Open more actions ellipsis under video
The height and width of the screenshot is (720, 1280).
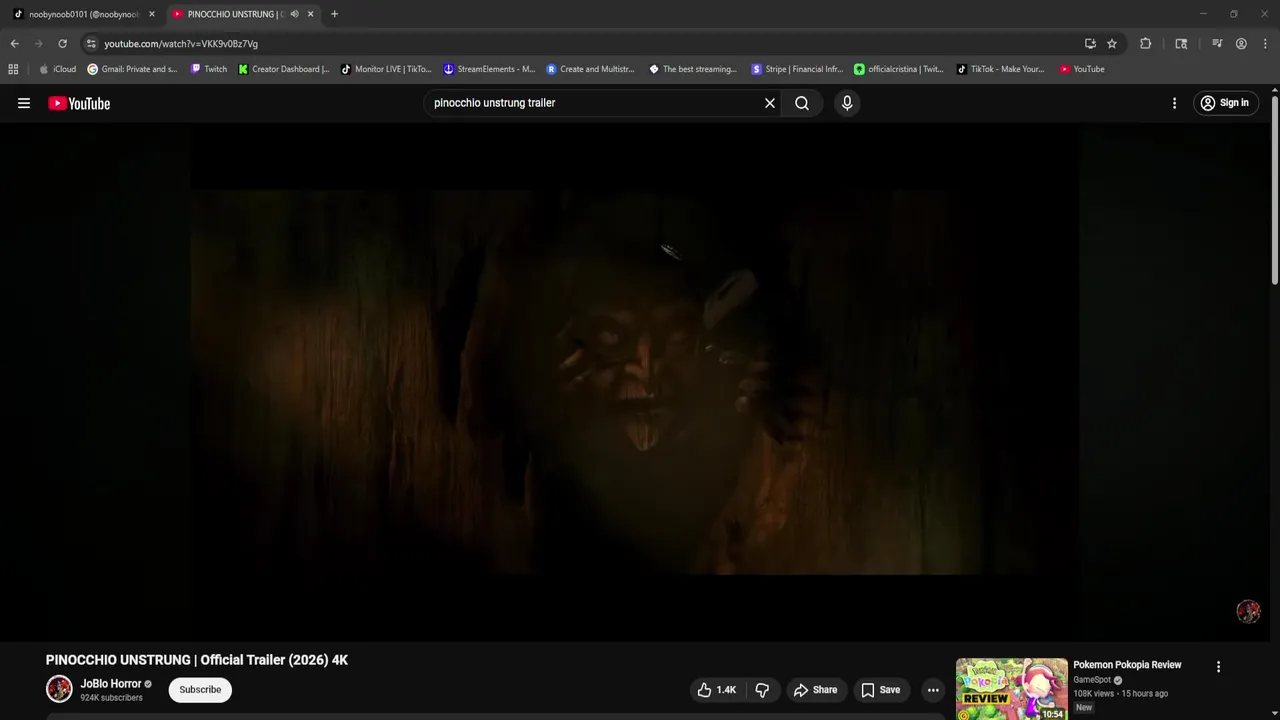click(933, 690)
